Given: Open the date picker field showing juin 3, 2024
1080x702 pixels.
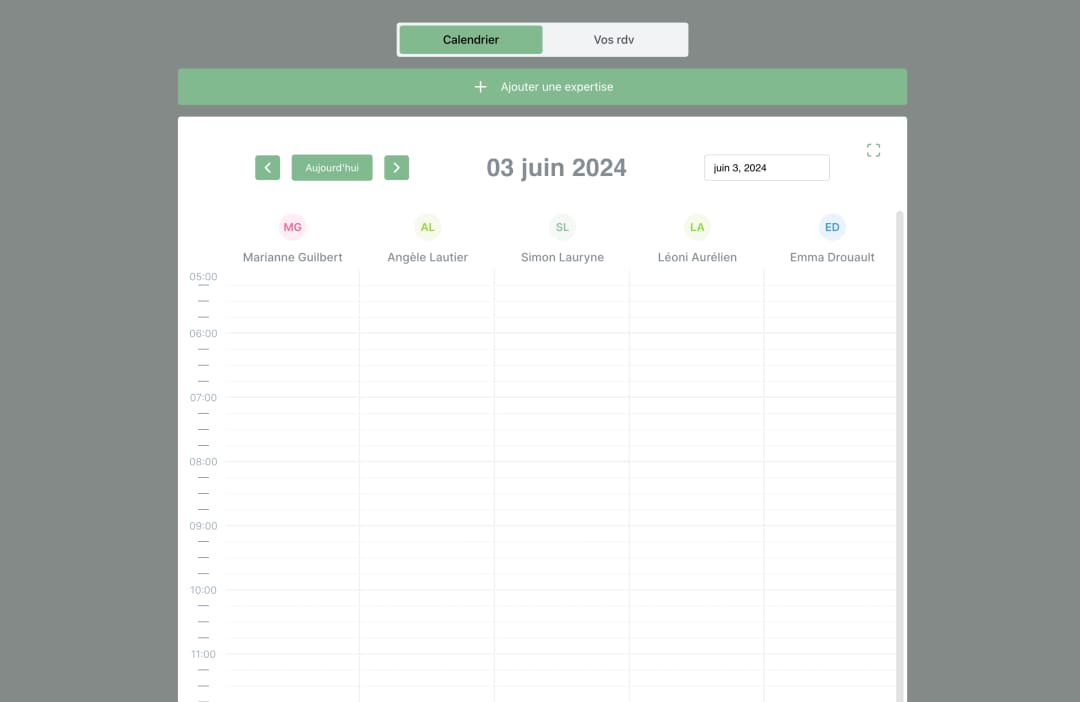Looking at the screenshot, I should 766,168.
